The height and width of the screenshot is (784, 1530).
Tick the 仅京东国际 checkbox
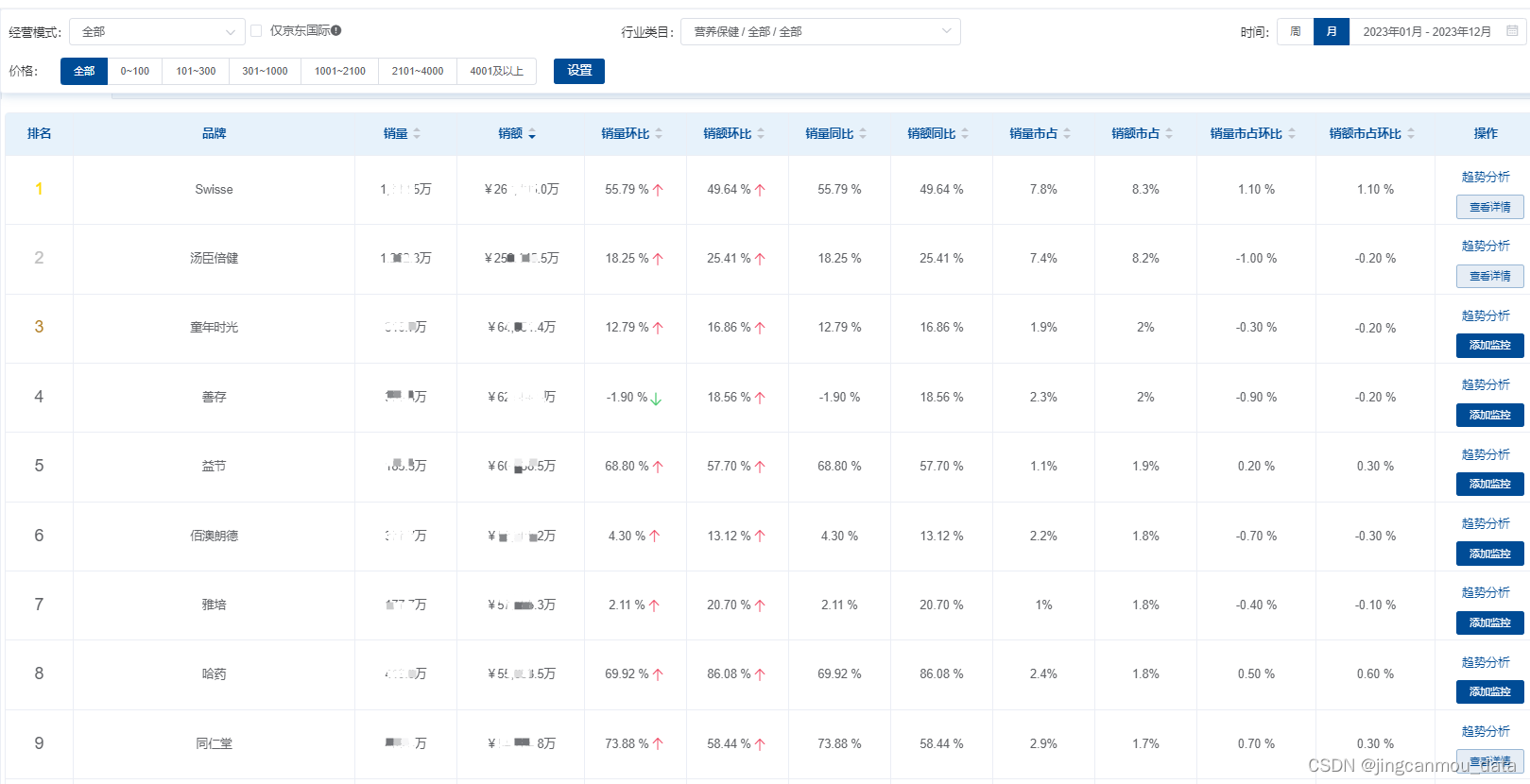tap(256, 31)
